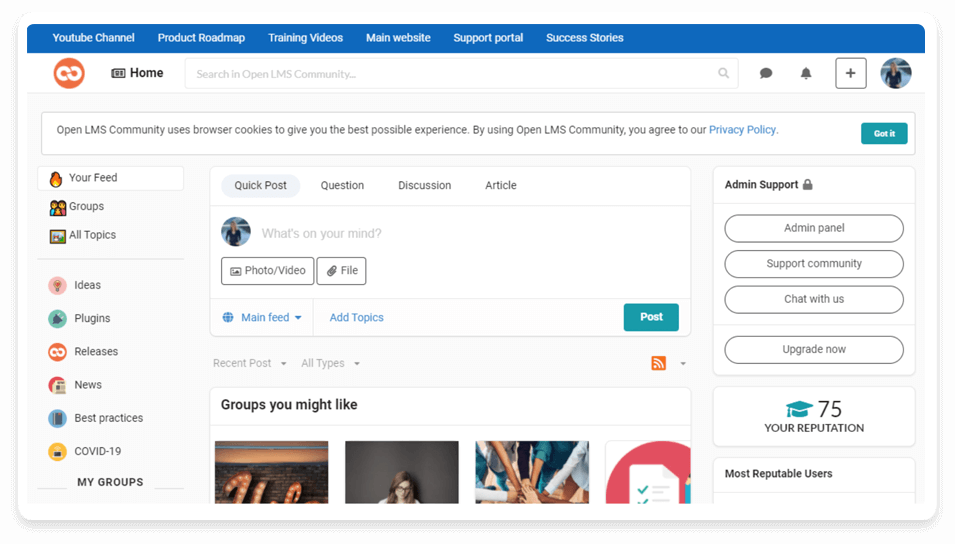Click the search magnifier icon
The height and width of the screenshot is (544, 955).
coord(724,73)
